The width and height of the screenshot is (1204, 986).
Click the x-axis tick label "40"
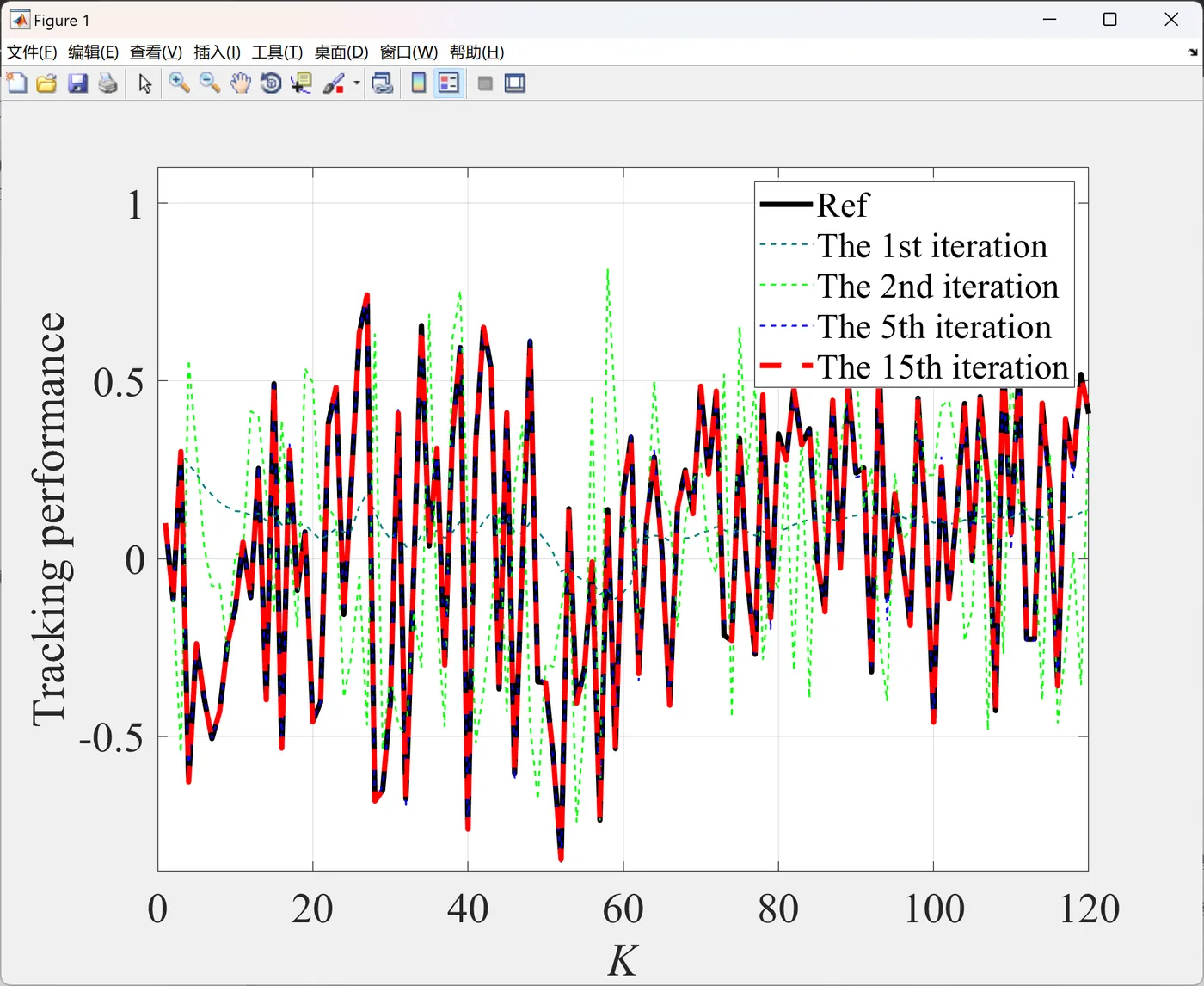[468, 909]
